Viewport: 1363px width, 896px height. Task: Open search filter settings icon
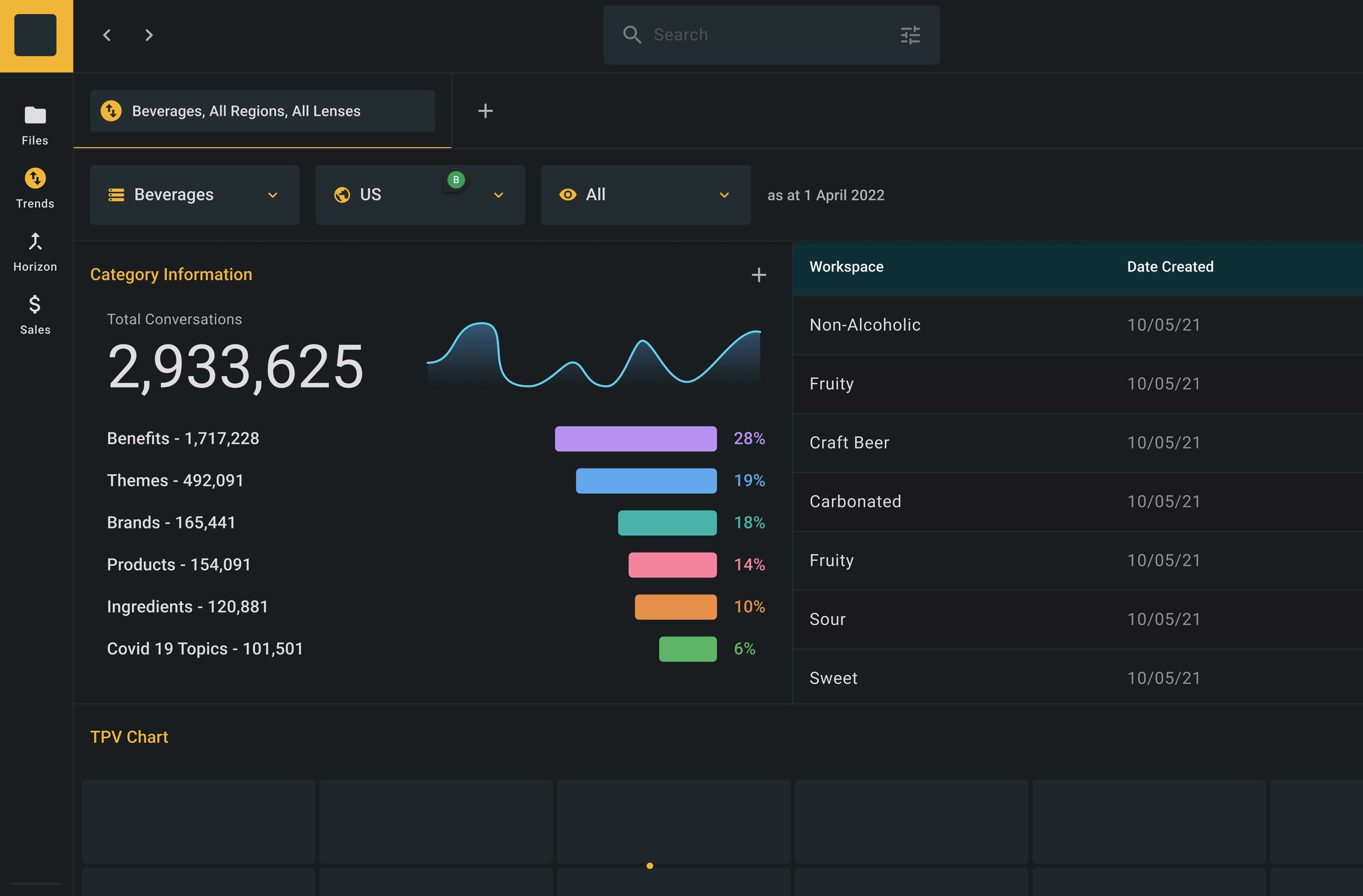pyautogui.click(x=910, y=35)
